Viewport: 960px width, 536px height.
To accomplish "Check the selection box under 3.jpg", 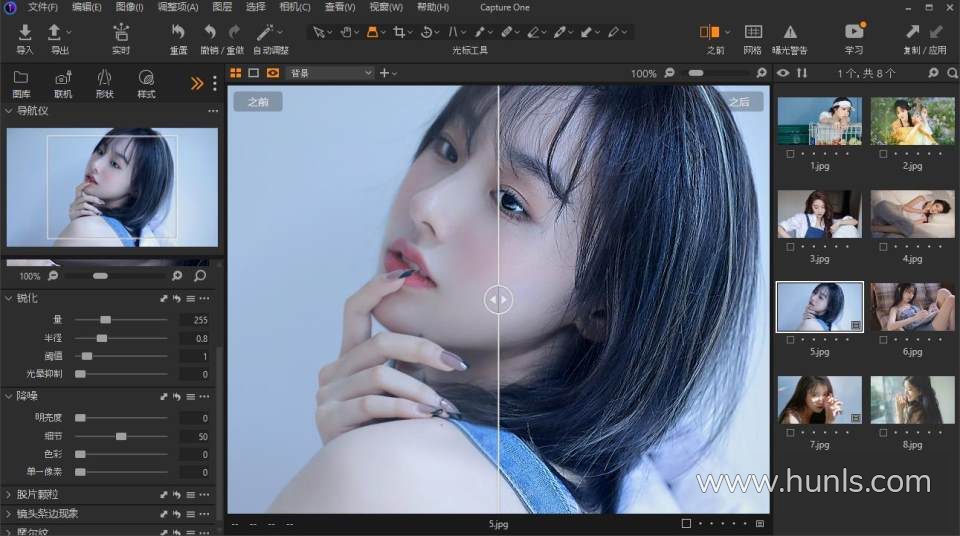I will [x=790, y=247].
